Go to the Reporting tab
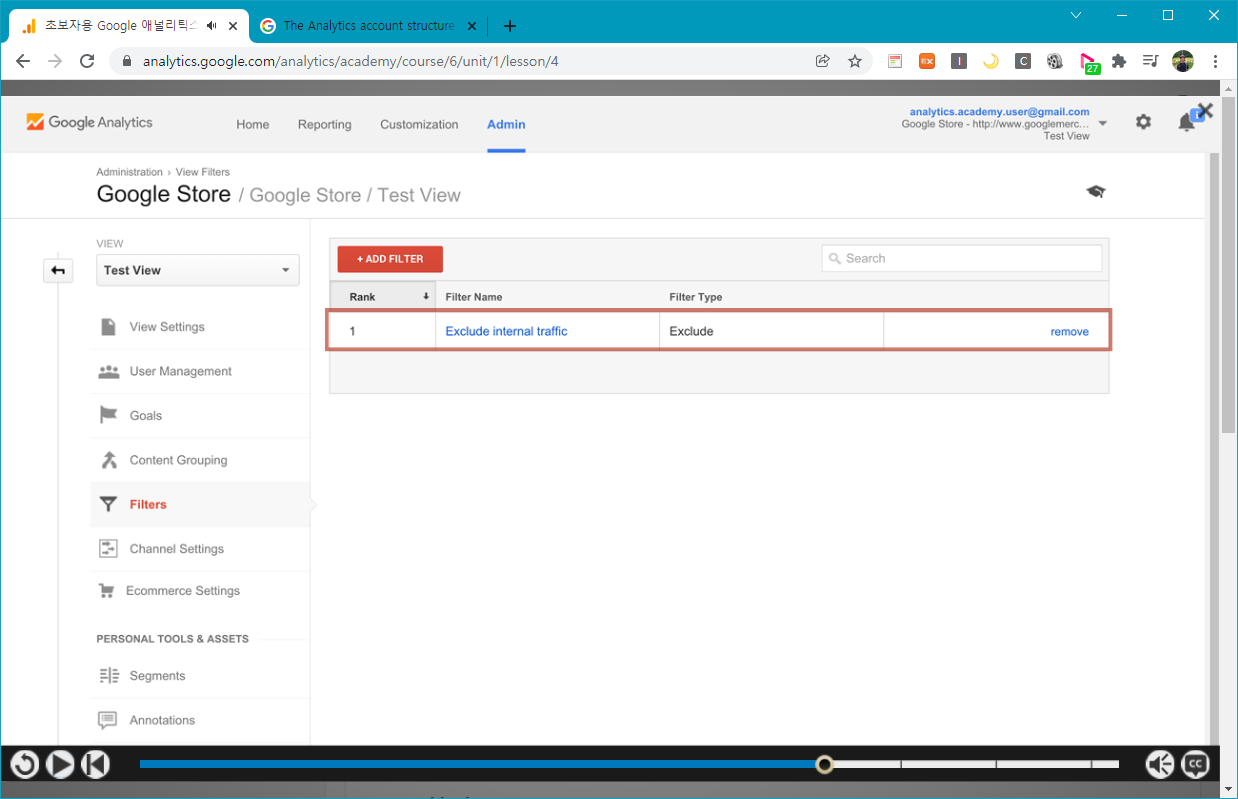Screen dimensions: 1238x799 325,125
